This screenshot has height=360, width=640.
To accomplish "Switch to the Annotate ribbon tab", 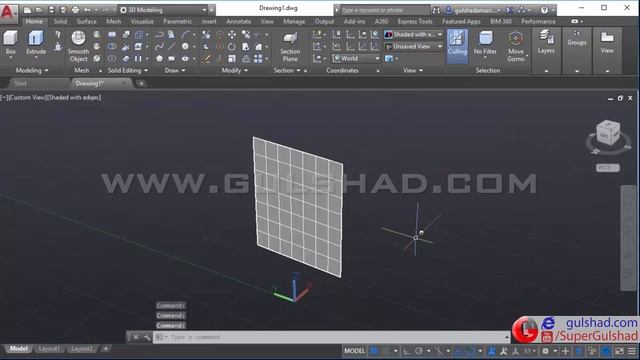I will point(239,21).
